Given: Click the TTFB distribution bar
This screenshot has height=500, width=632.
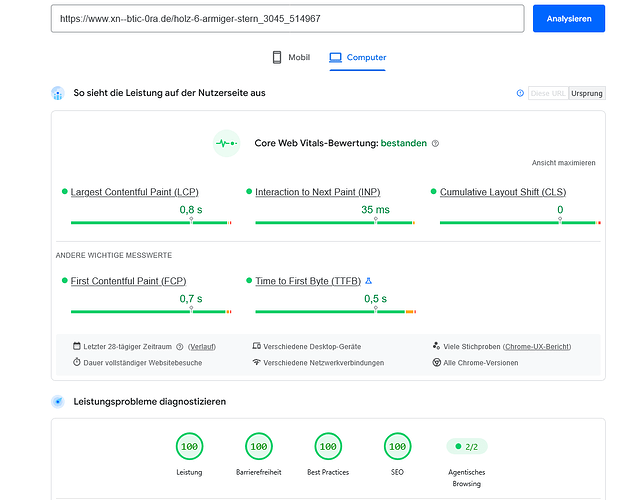Looking at the screenshot, I should (x=335, y=311).
